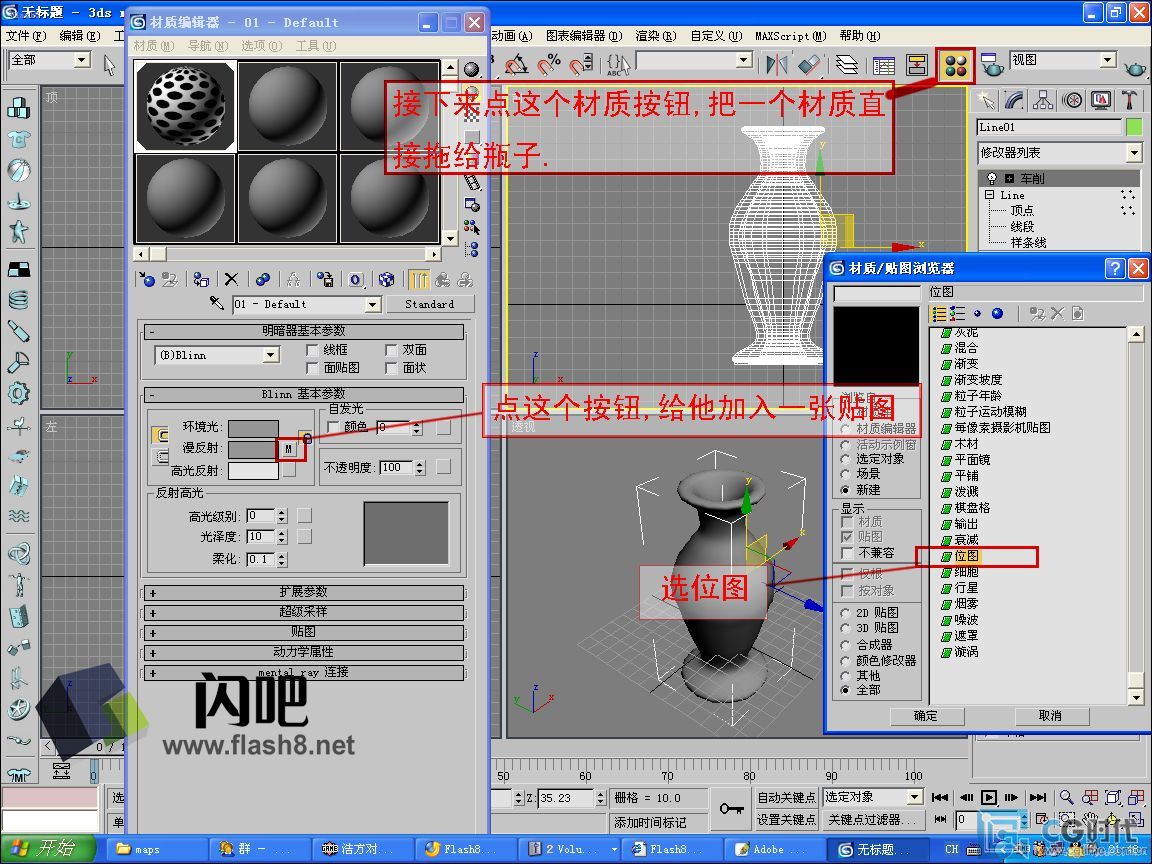Open the Hierarchy command panel tab
The width and height of the screenshot is (1152, 864).
1043,100
